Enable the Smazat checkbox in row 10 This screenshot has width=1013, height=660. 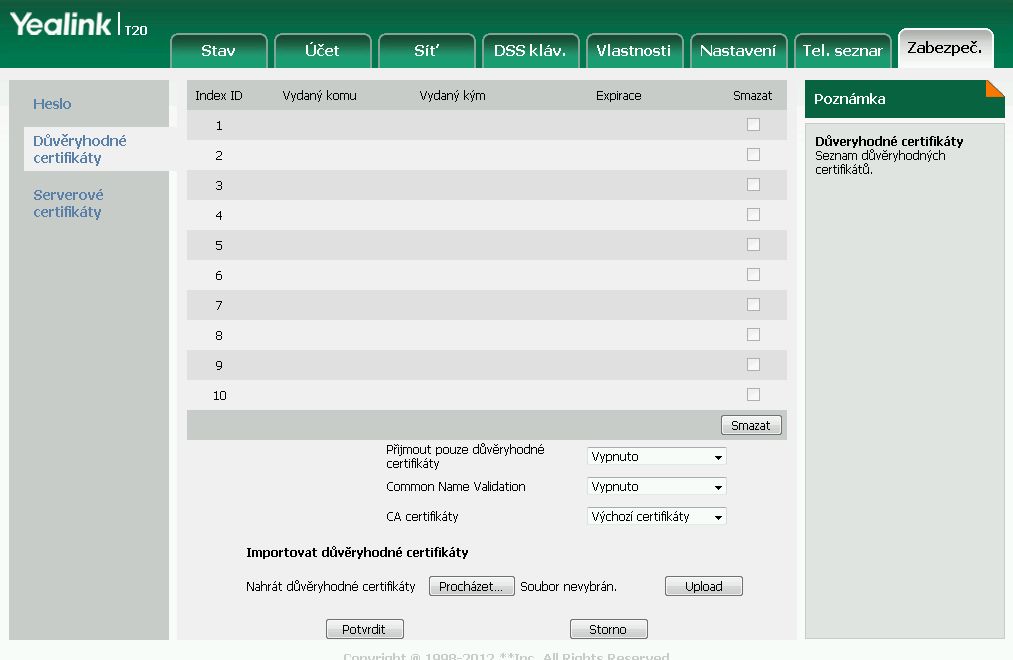(x=753, y=395)
